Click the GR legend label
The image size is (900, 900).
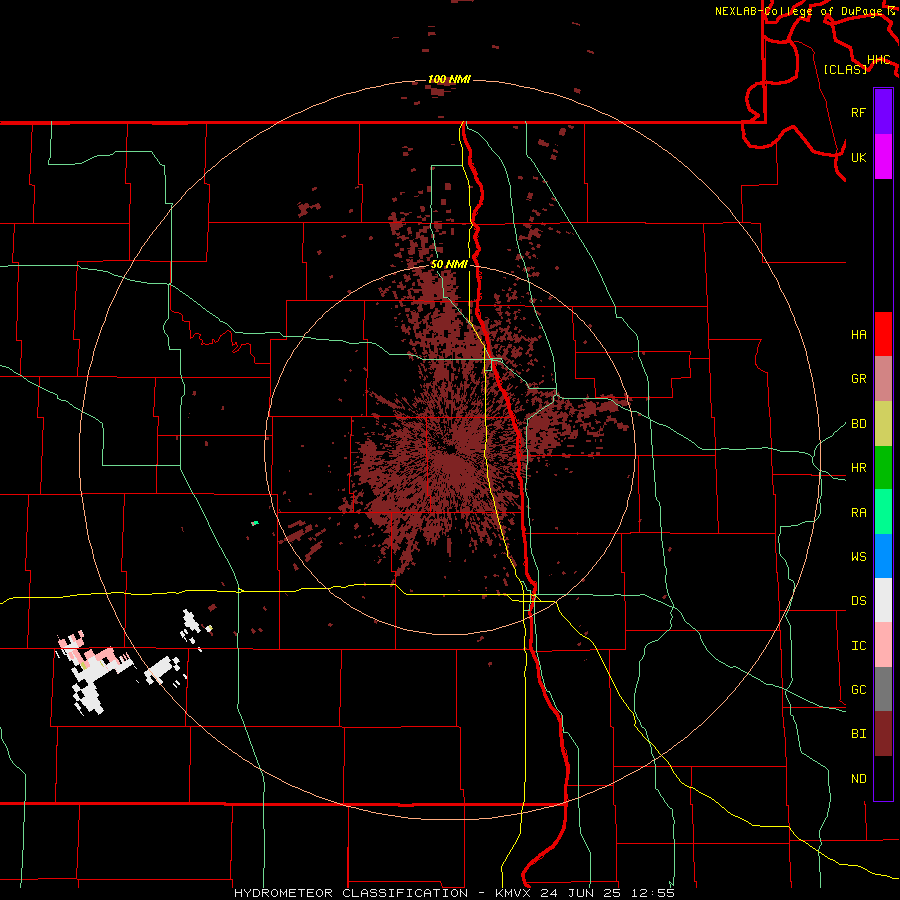[858, 379]
